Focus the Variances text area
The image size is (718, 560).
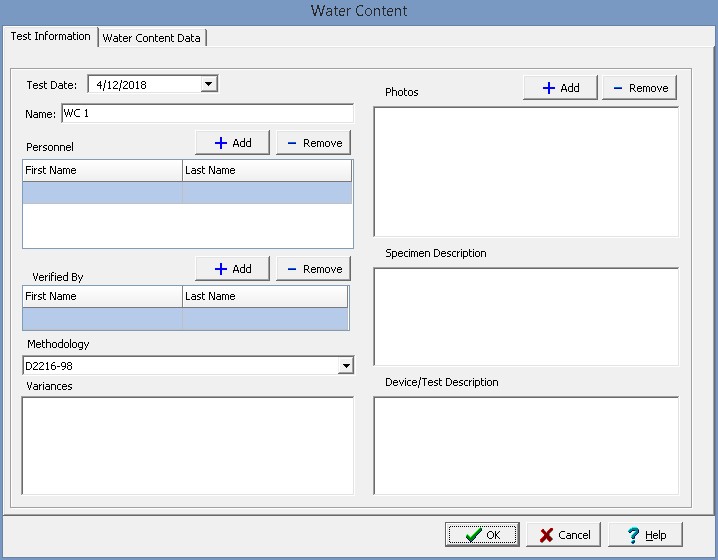pyautogui.click(x=188, y=445)
